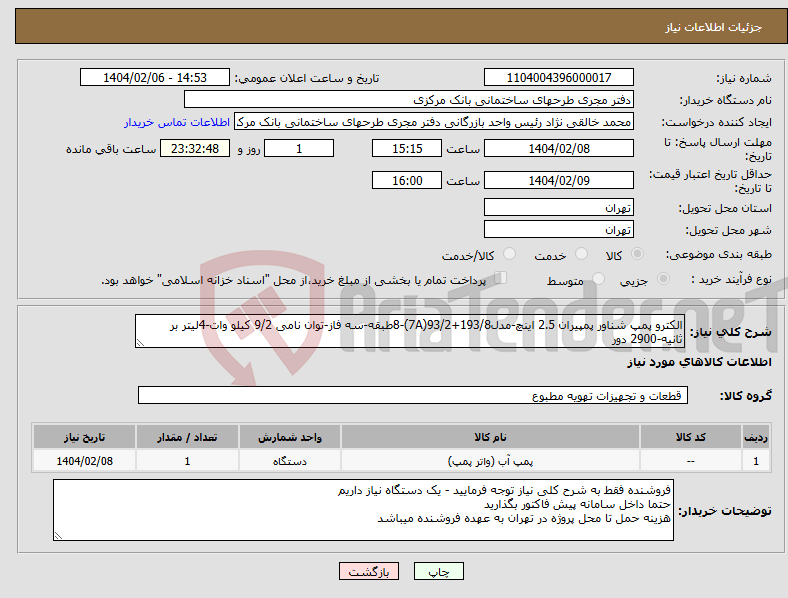The height and width of the screenshot is (598, 788).
Task: Click the کد کالا column header
Action: click(x=691, y=437)
